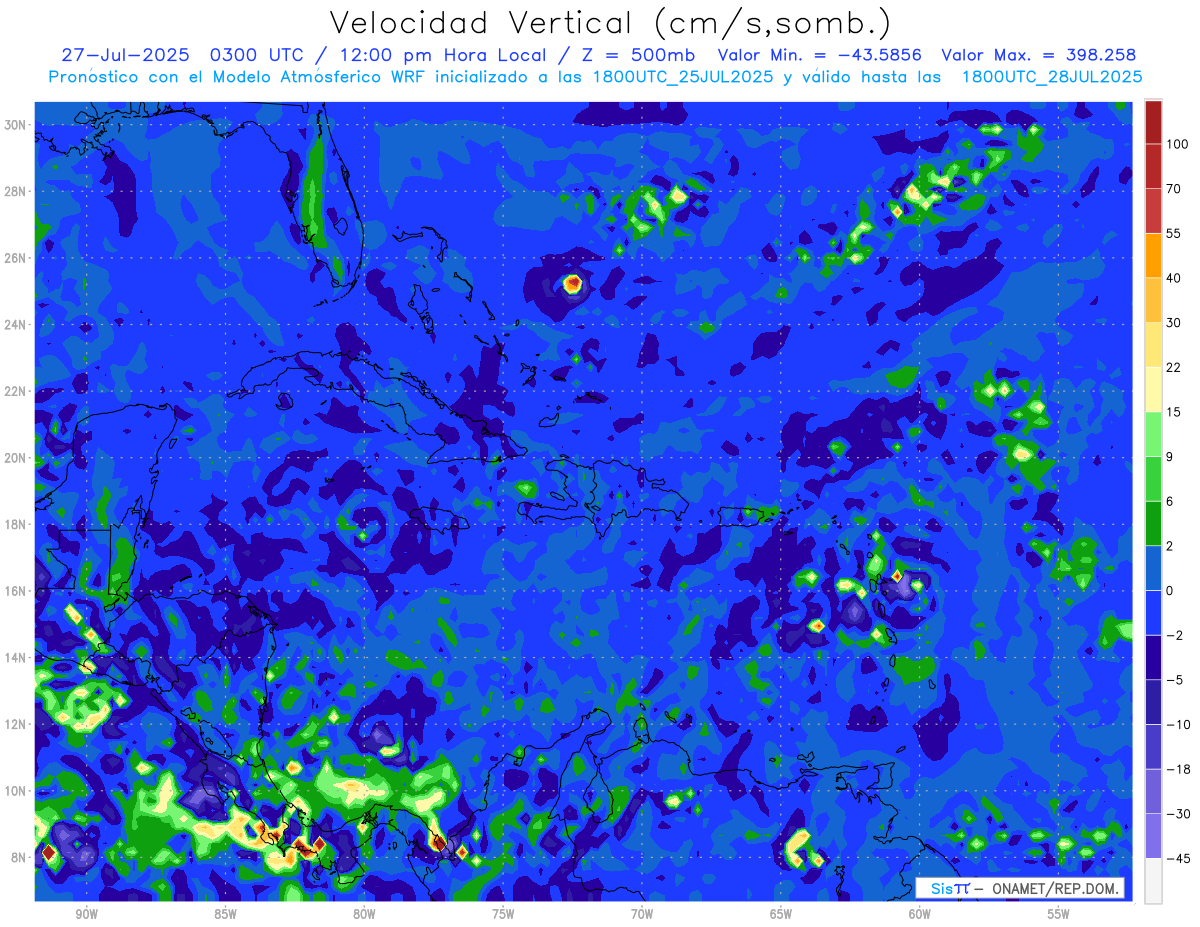1200x927 pixels.
Task: Click the 'Valor Min. = -43.5856' text
Action: pyautogui.click(x=820, y=55)
